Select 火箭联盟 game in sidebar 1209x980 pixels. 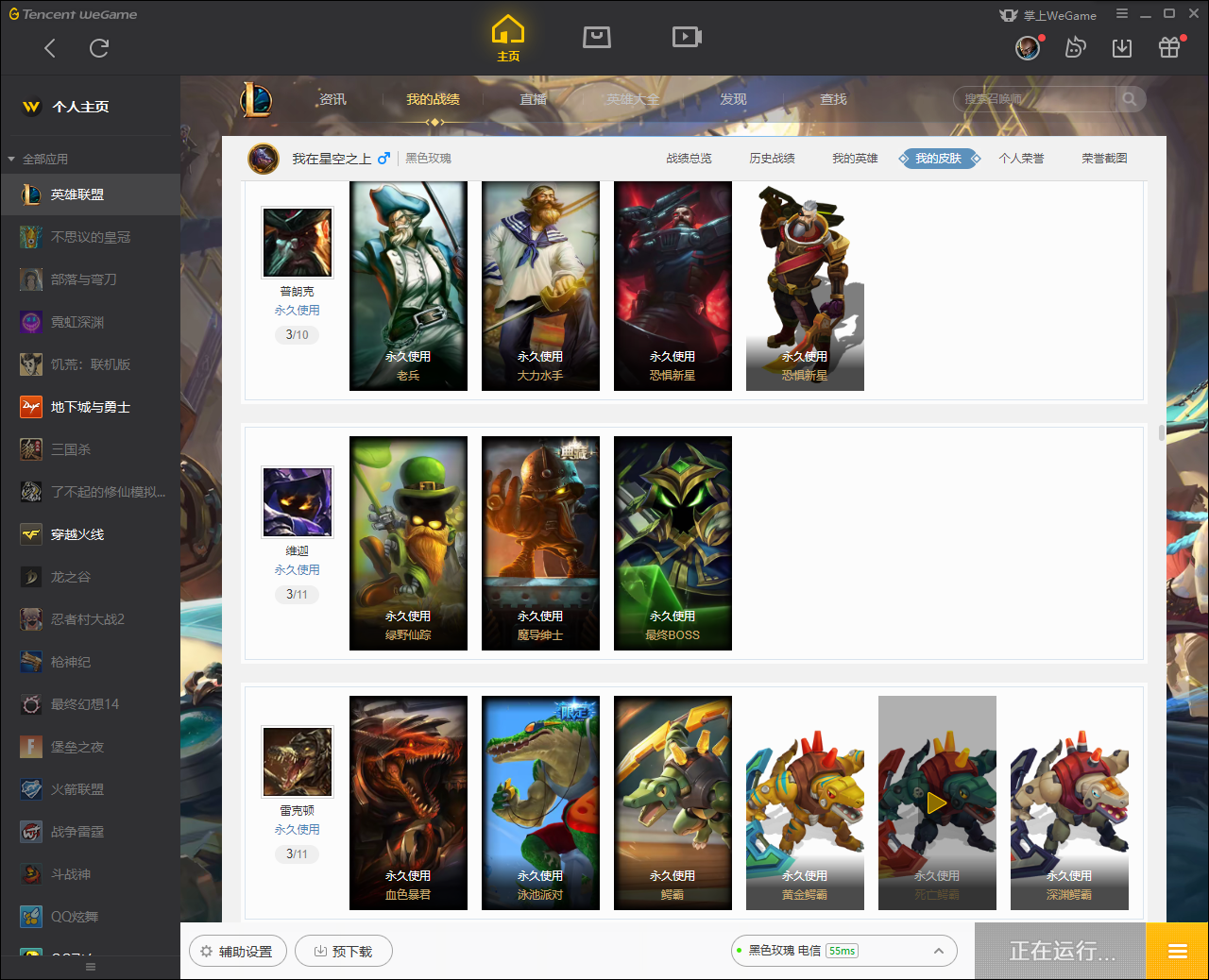click(90, 789)
